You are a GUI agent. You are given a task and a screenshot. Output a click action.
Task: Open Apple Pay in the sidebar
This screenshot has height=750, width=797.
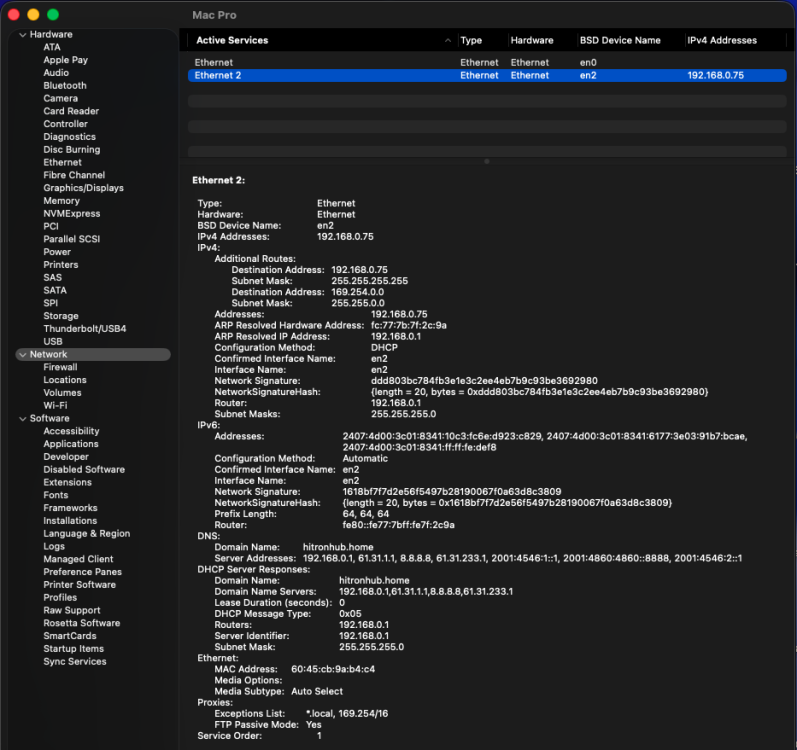(x=66, y=60)
